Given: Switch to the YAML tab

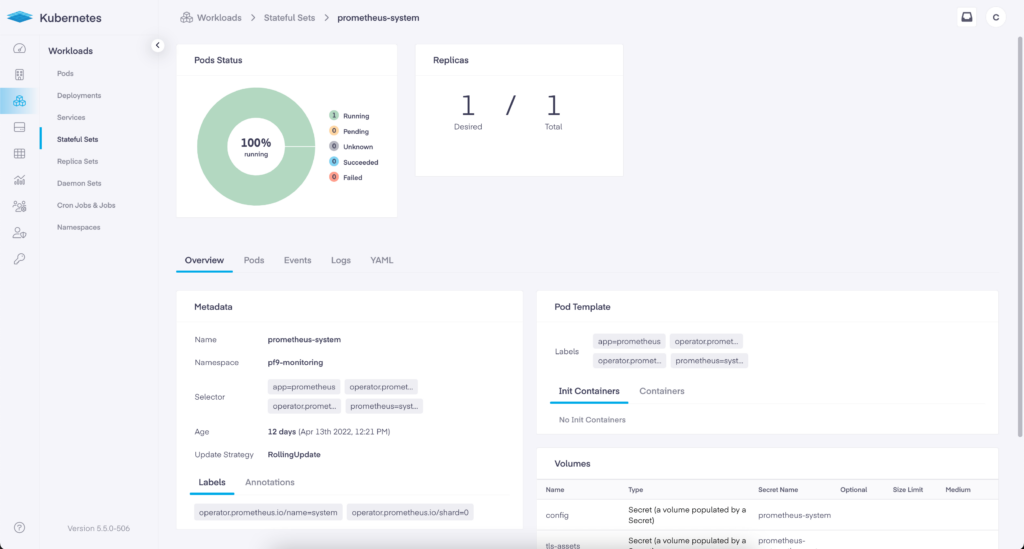Looking at the screenshot, I should point(382,260).
